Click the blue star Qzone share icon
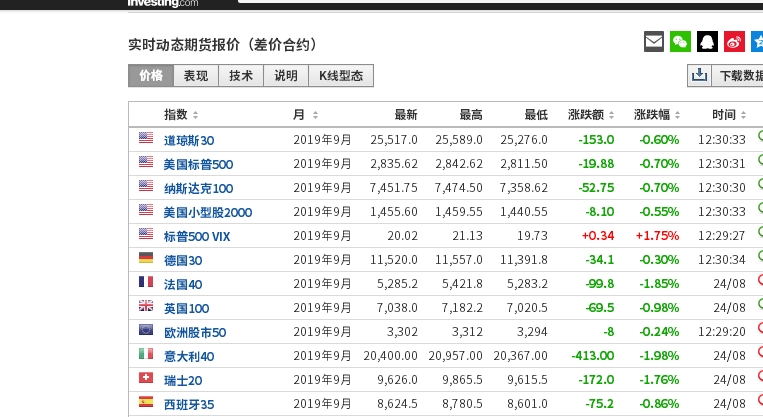 pyautogui.click(x=756, y=42)
